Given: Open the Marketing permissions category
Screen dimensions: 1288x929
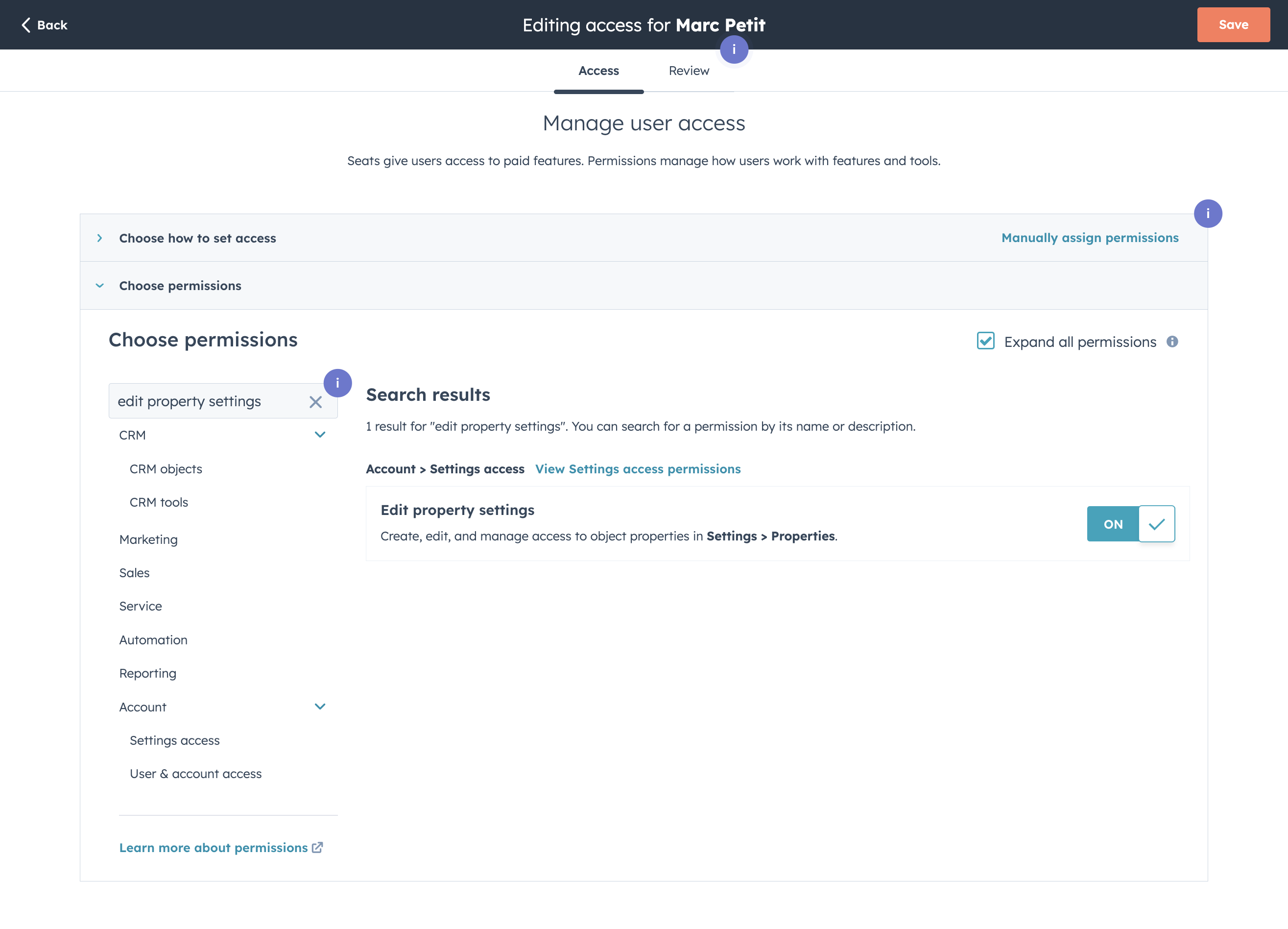Looking at the screenshot, I should coord(148,539).
